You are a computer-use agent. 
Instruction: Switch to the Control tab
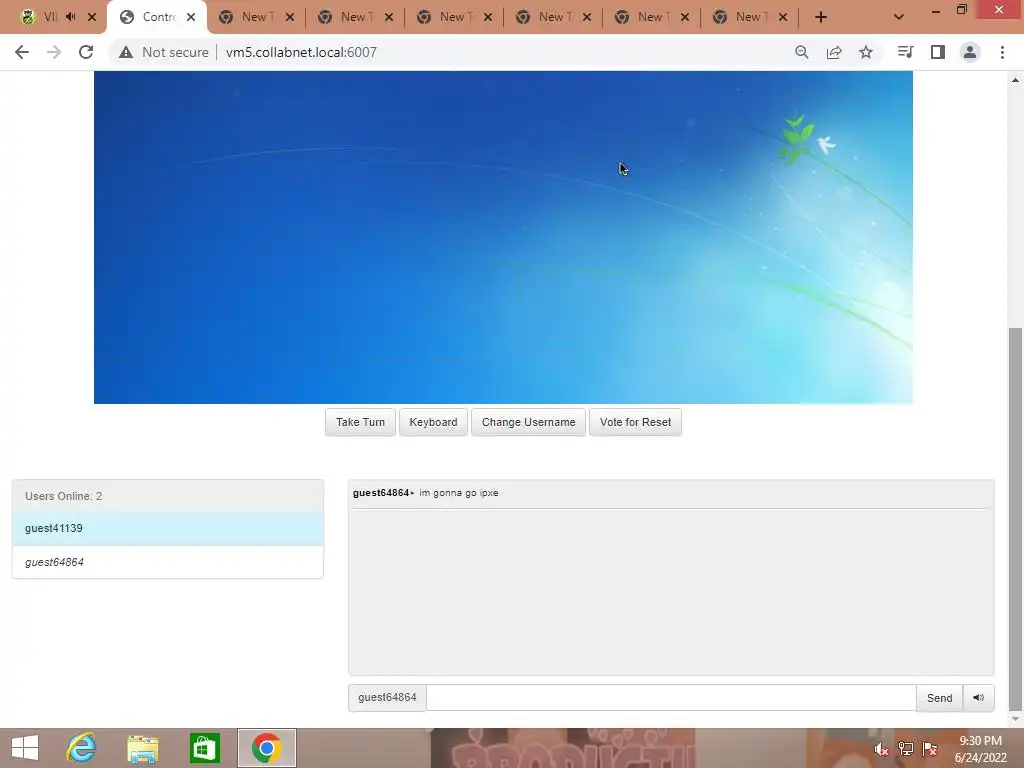pyautogui.click(x=158, y=18)
